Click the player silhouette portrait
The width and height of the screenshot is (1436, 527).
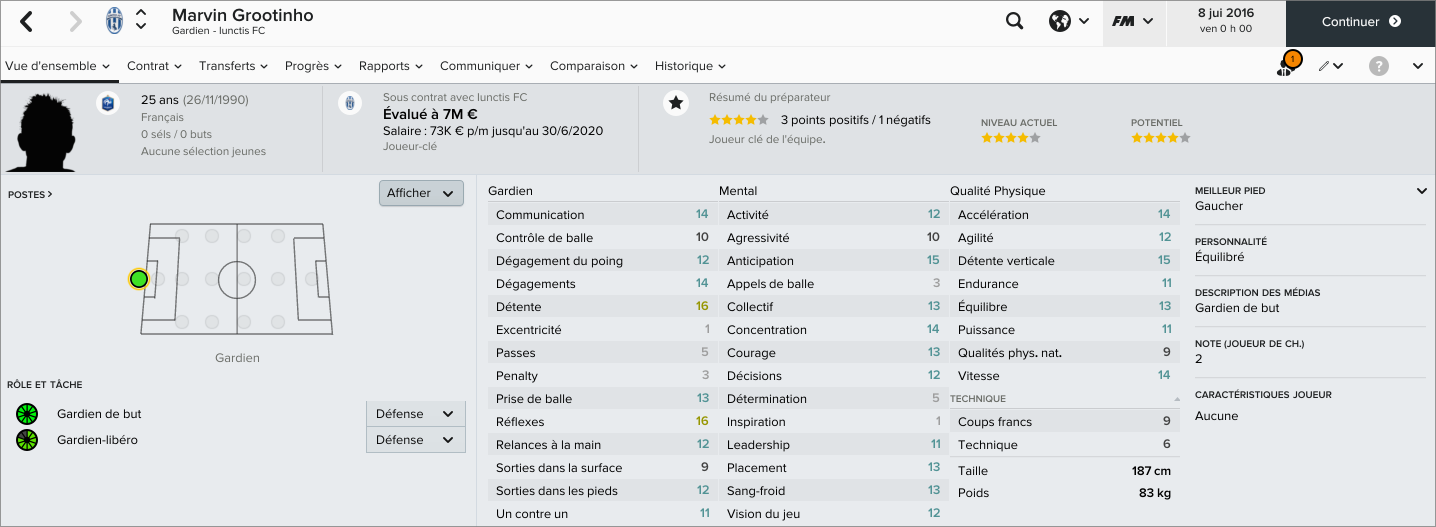pyautogui.click(x=41, y=130)
